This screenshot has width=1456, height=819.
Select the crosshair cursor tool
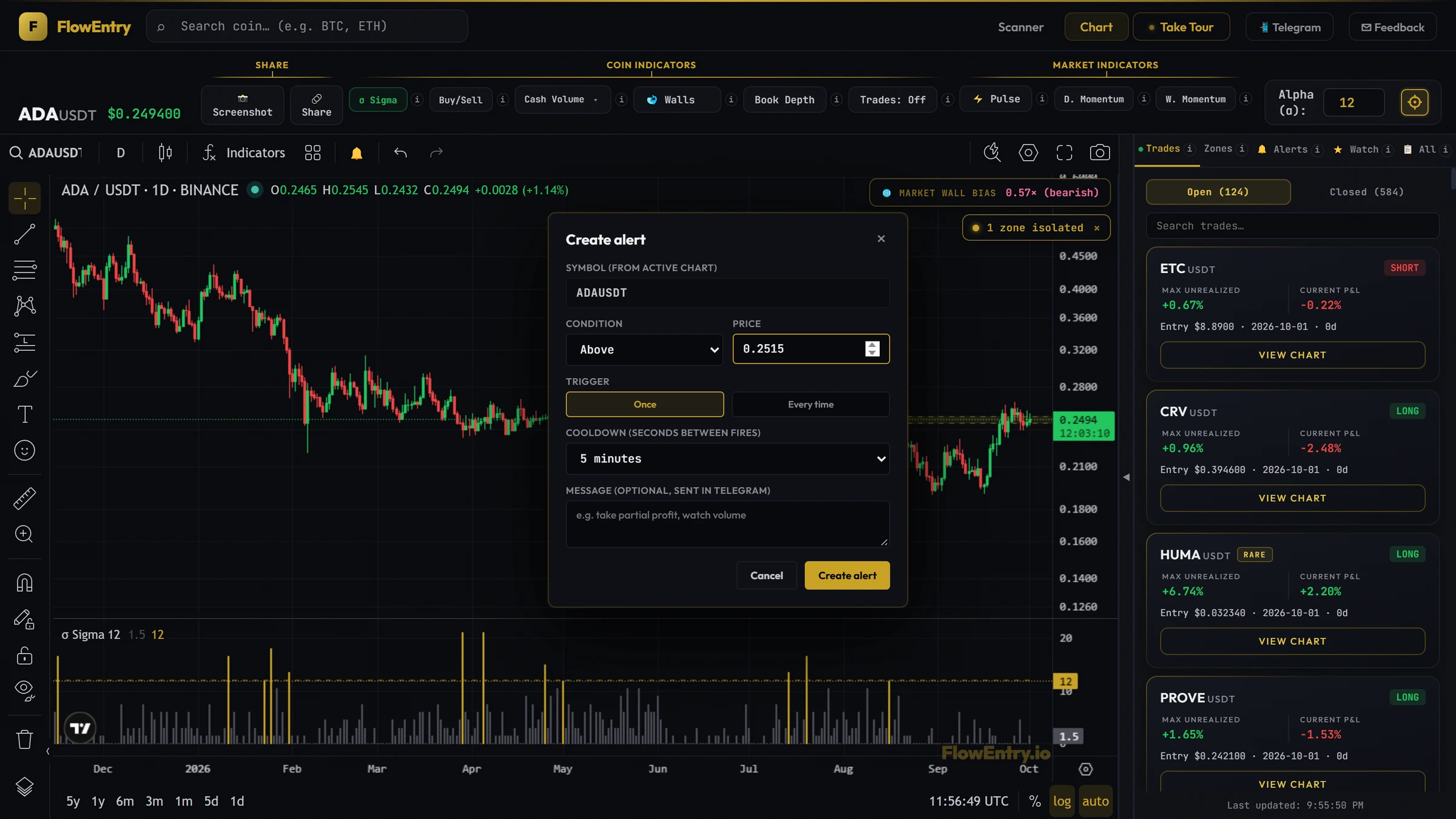tap(25, 198)
